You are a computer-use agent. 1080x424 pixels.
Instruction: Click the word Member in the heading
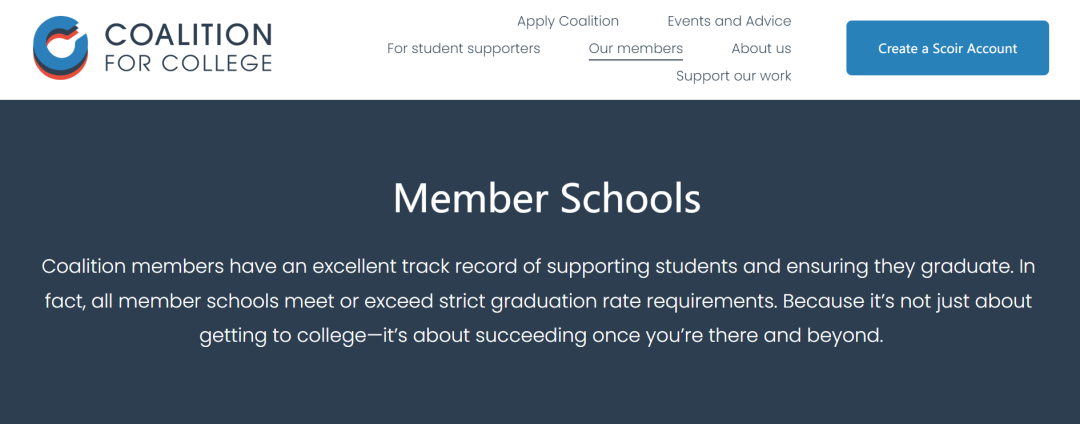coord(470,198)
